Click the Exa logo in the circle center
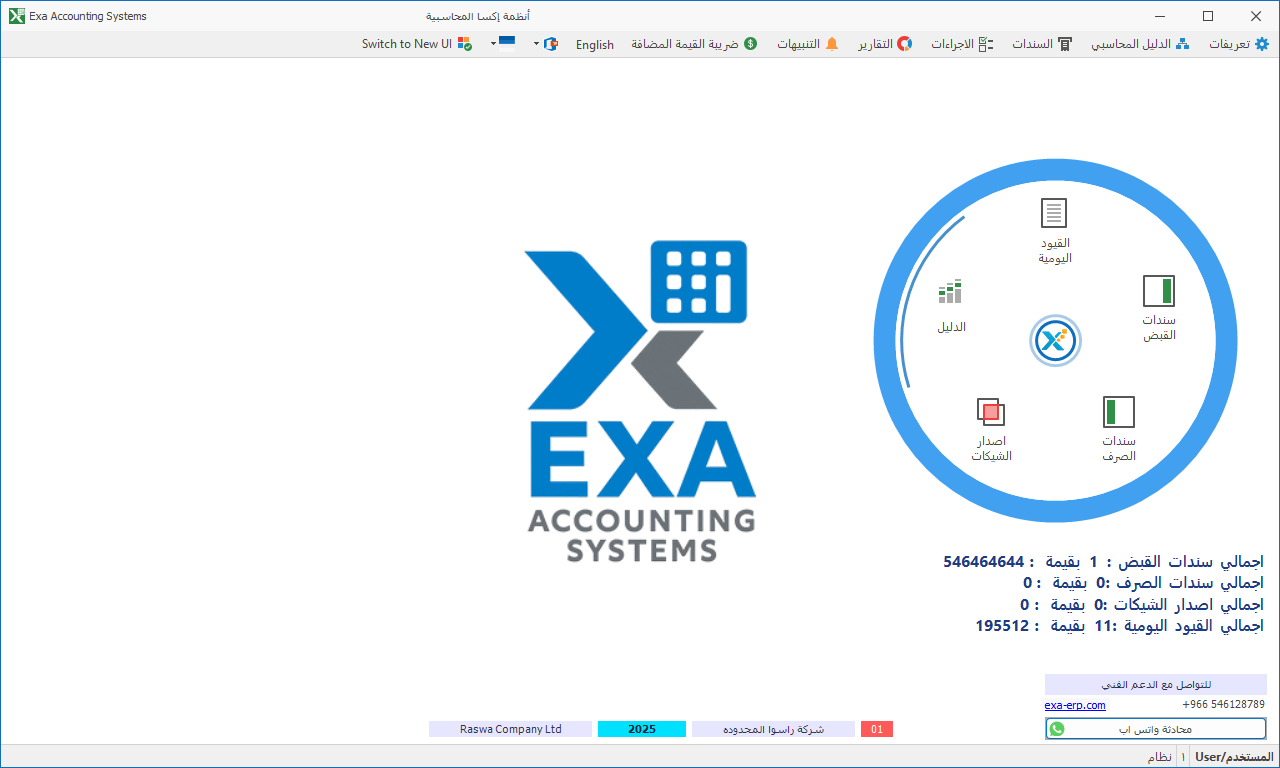 (1055, 341)
